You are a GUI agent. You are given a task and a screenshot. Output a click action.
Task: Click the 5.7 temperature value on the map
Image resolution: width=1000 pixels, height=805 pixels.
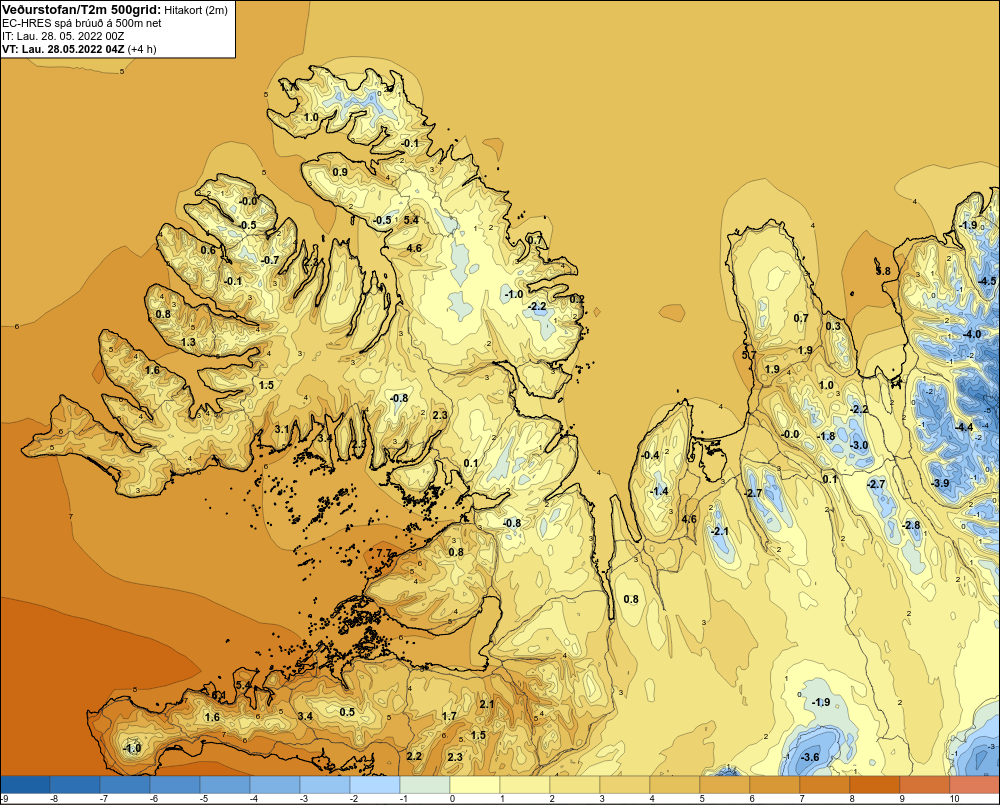(749, 355)
